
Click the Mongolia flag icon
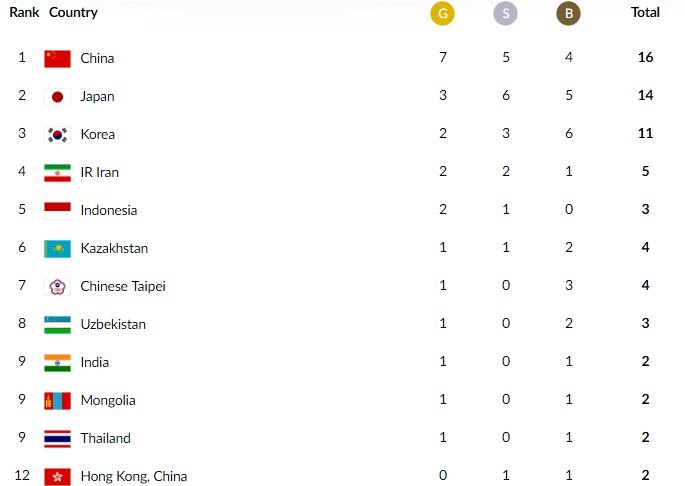pos(57,400)
